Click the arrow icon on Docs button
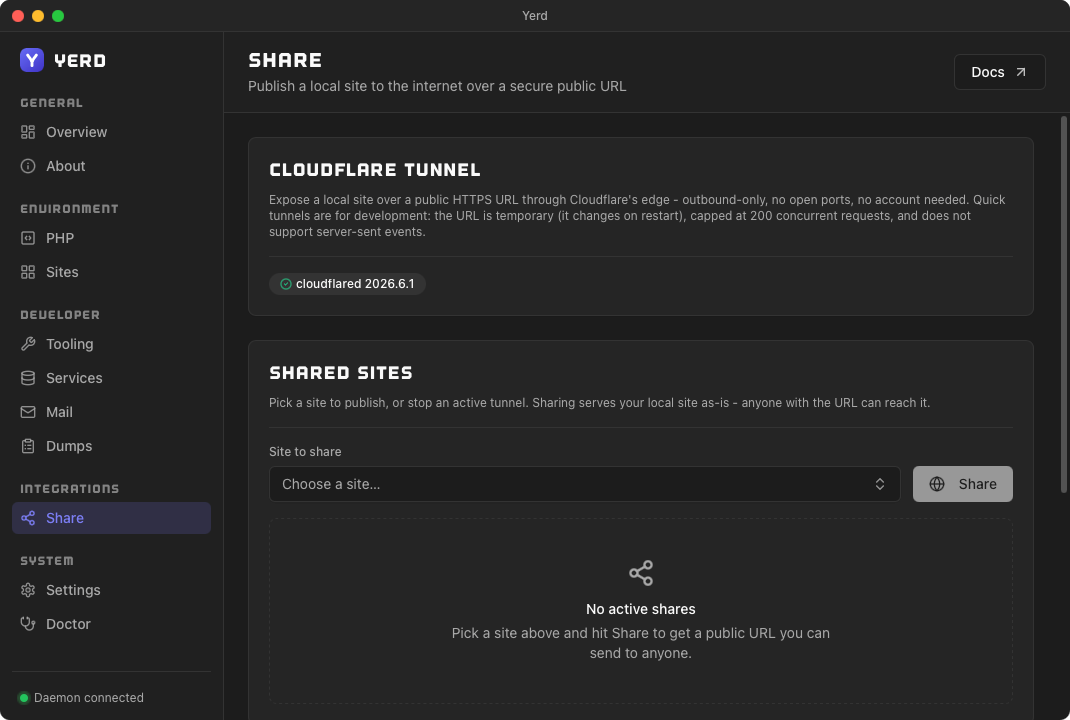1070x720 pixels. [x=1021, y=72]
